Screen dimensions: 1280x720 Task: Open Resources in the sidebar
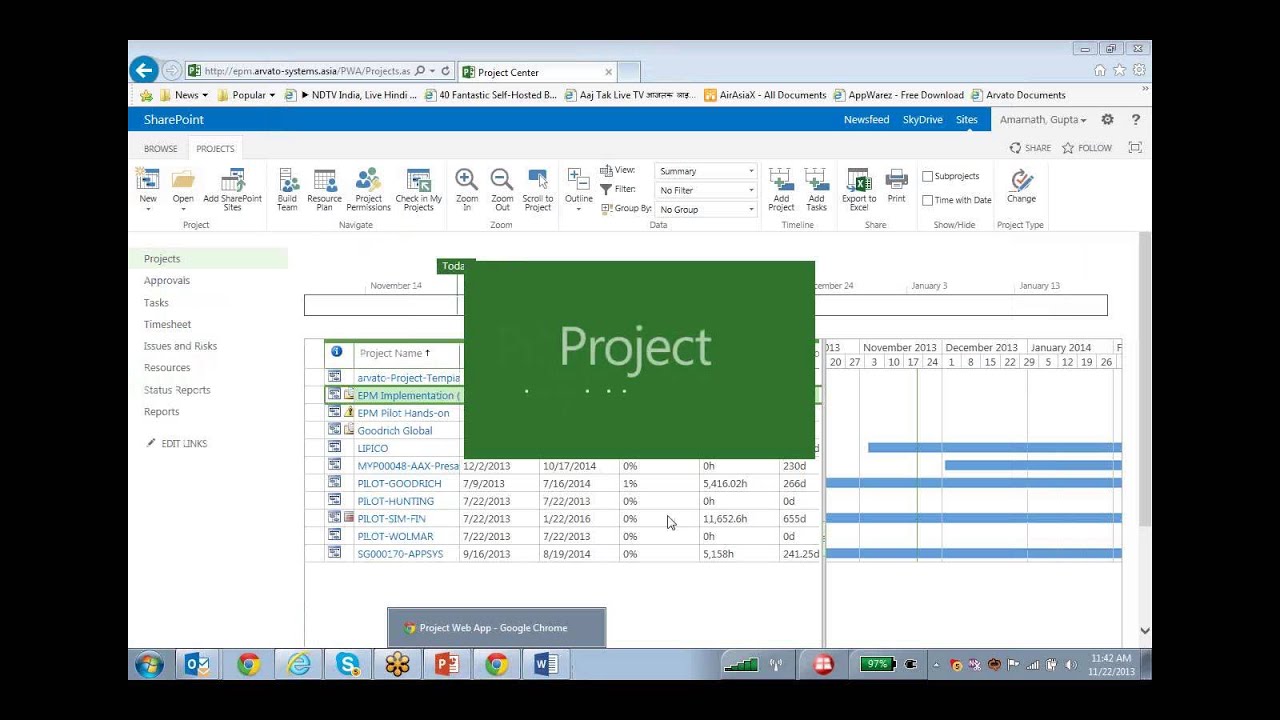point(167,368)
